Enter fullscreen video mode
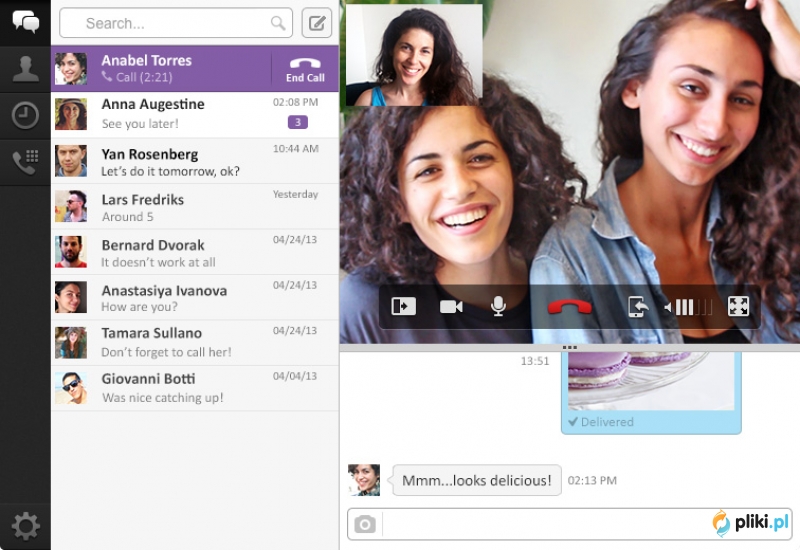 pyautogui.click(x=738, y=307)
